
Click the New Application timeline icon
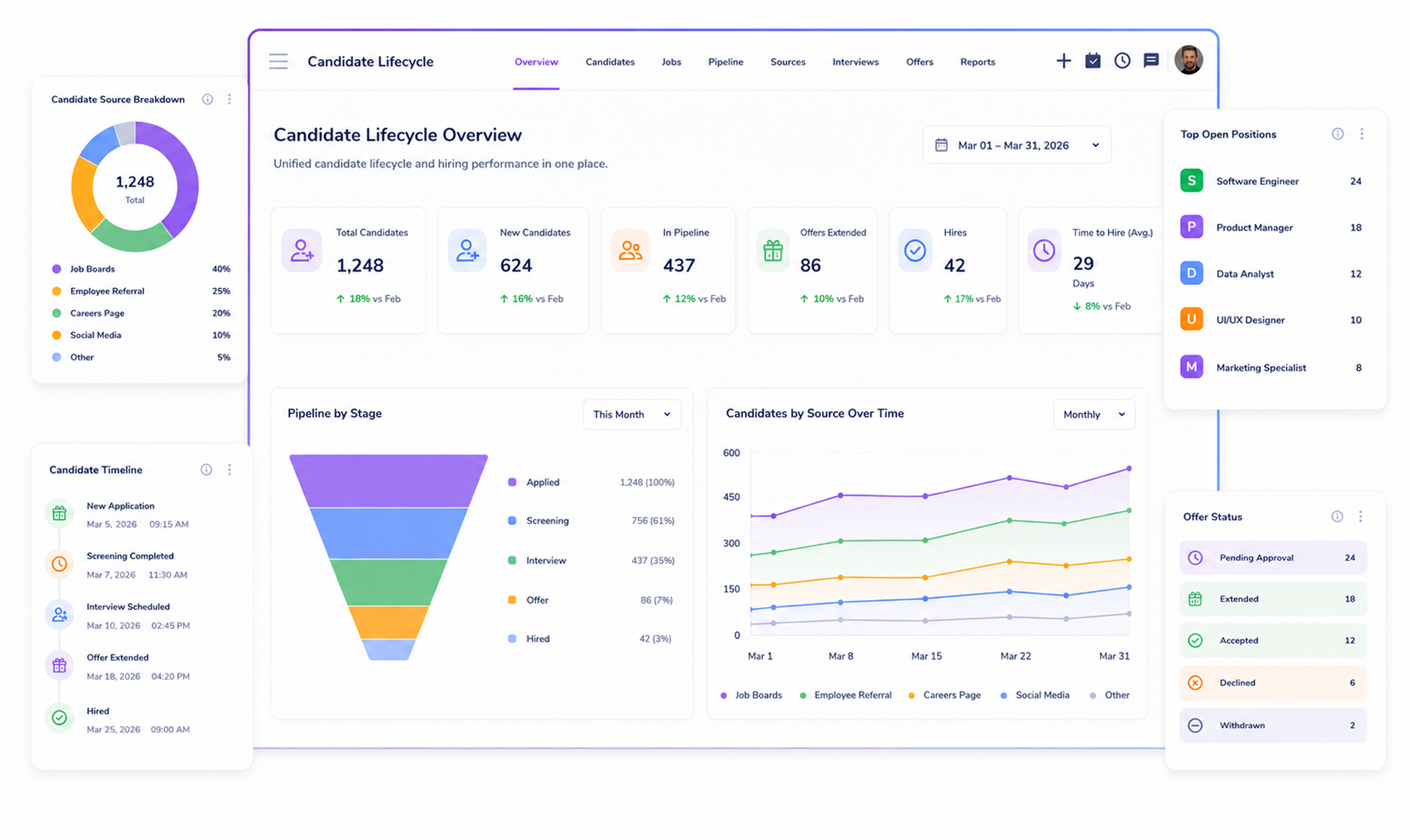59,514
